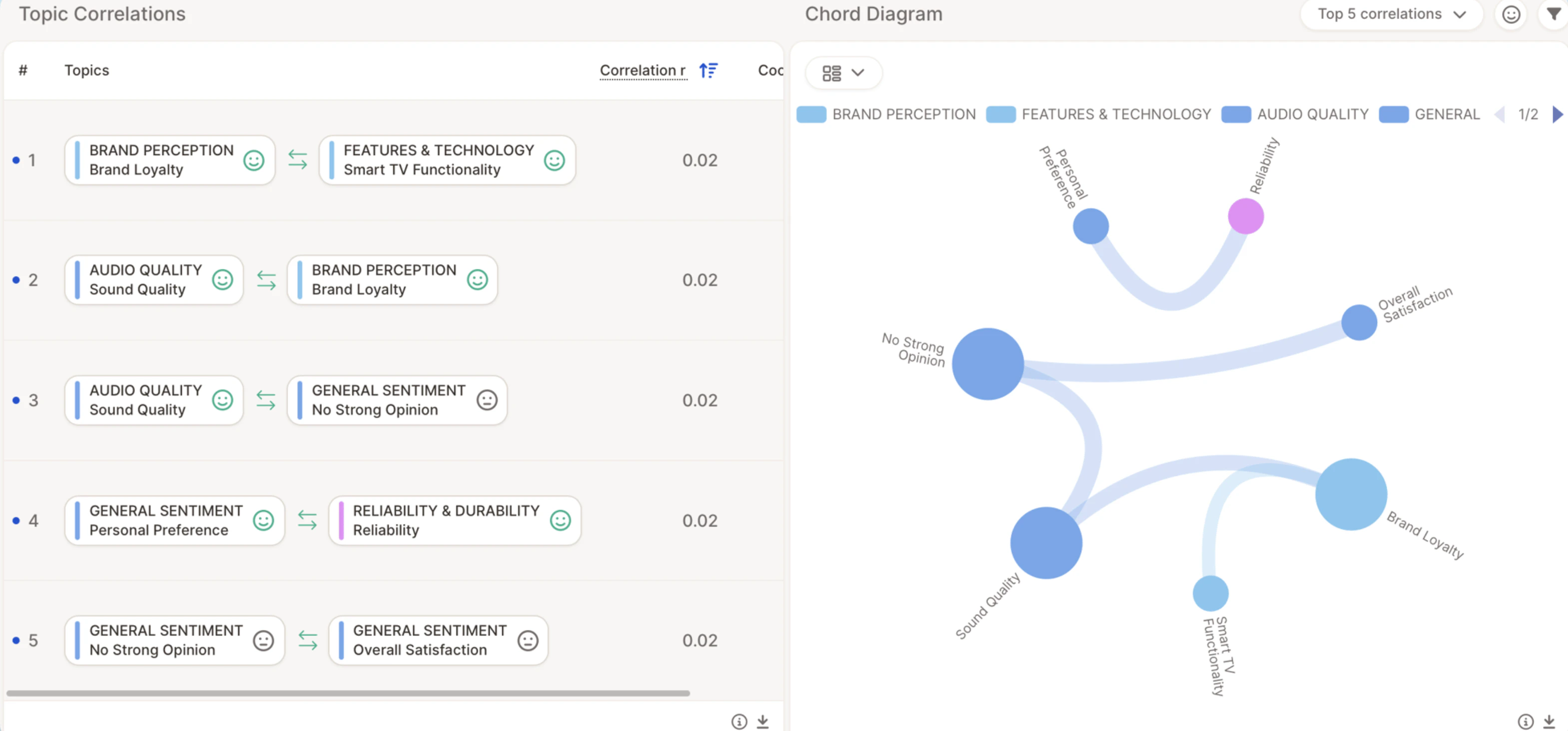The image size is (1568, 731).
Task: Toggle GENERAL legend entry
Action: click(x=1429, y=114)
